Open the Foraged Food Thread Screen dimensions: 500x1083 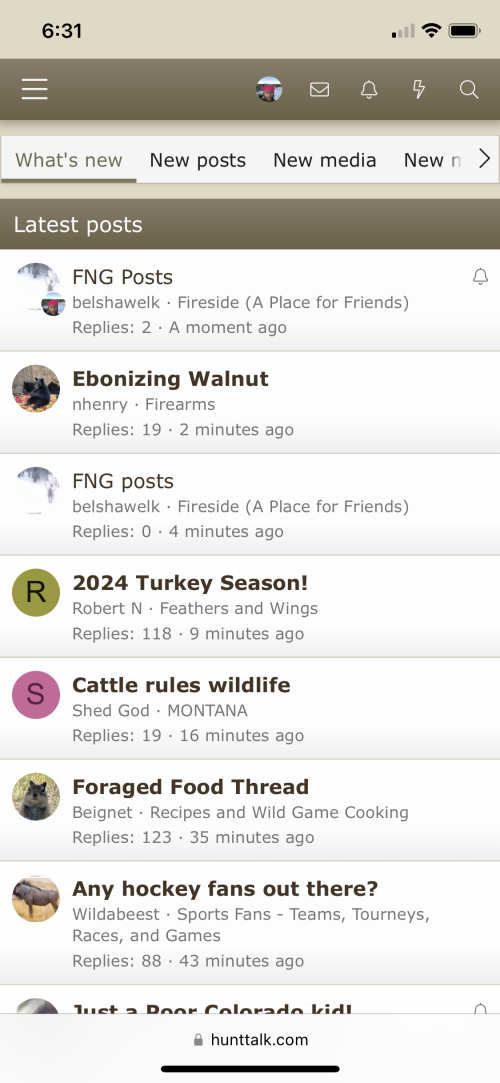(x=191, y=787)
